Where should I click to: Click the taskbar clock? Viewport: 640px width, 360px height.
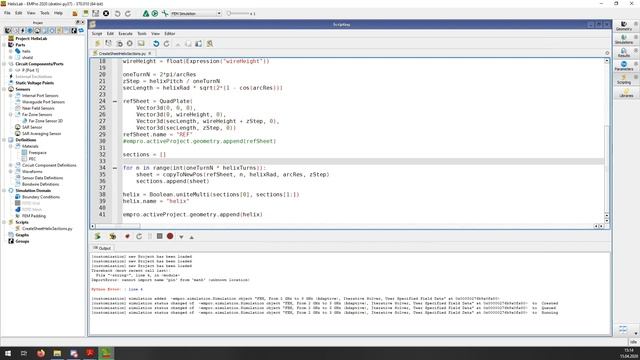tap(629, 353)
